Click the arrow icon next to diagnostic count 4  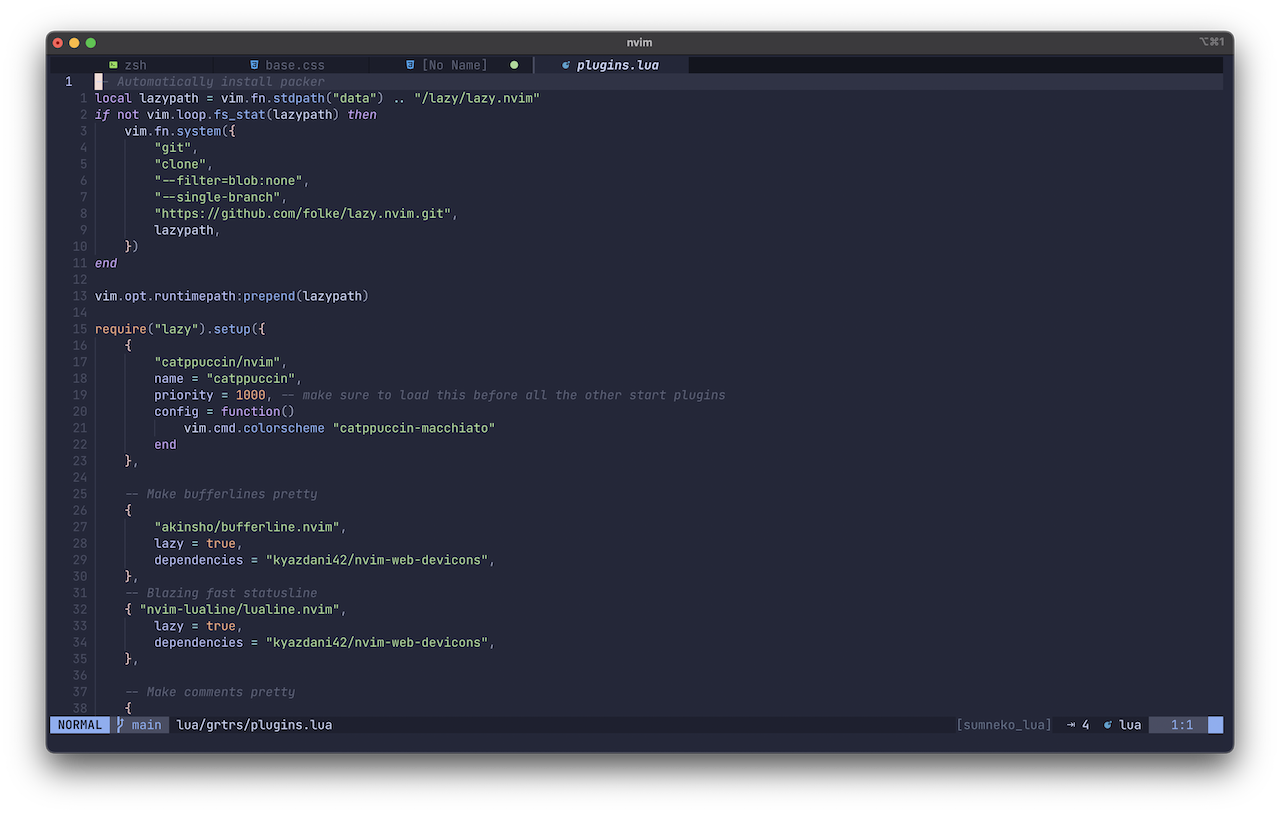pos(1070,725)
